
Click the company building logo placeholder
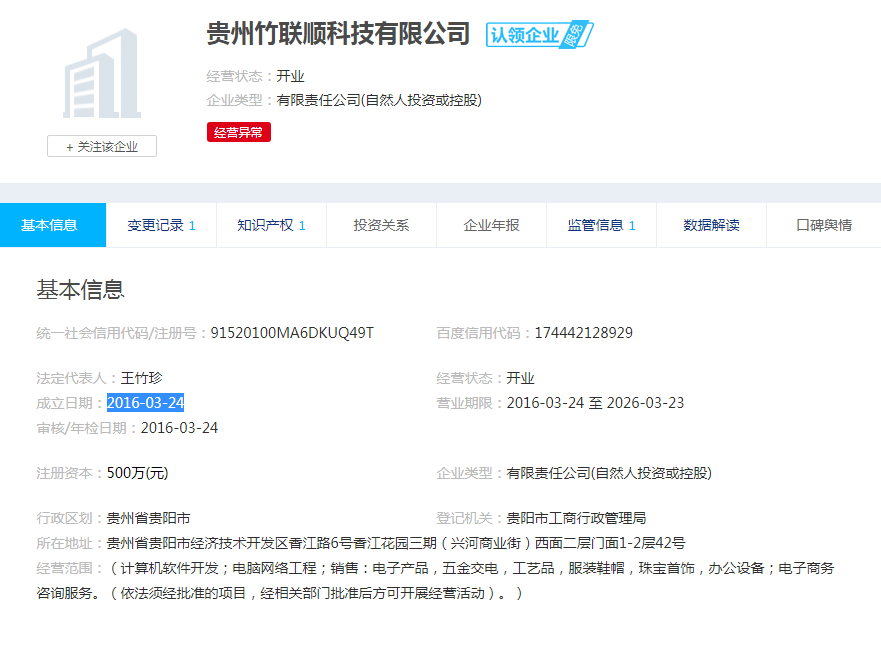coord(101,75)
